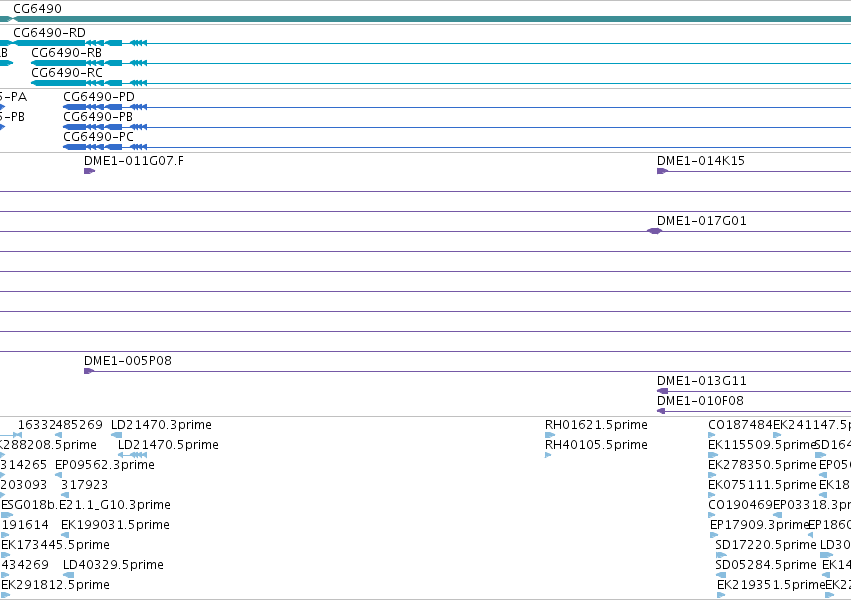Click the LD21470.5prime EST label
The image size is (851, 600).
pos(168,445)
